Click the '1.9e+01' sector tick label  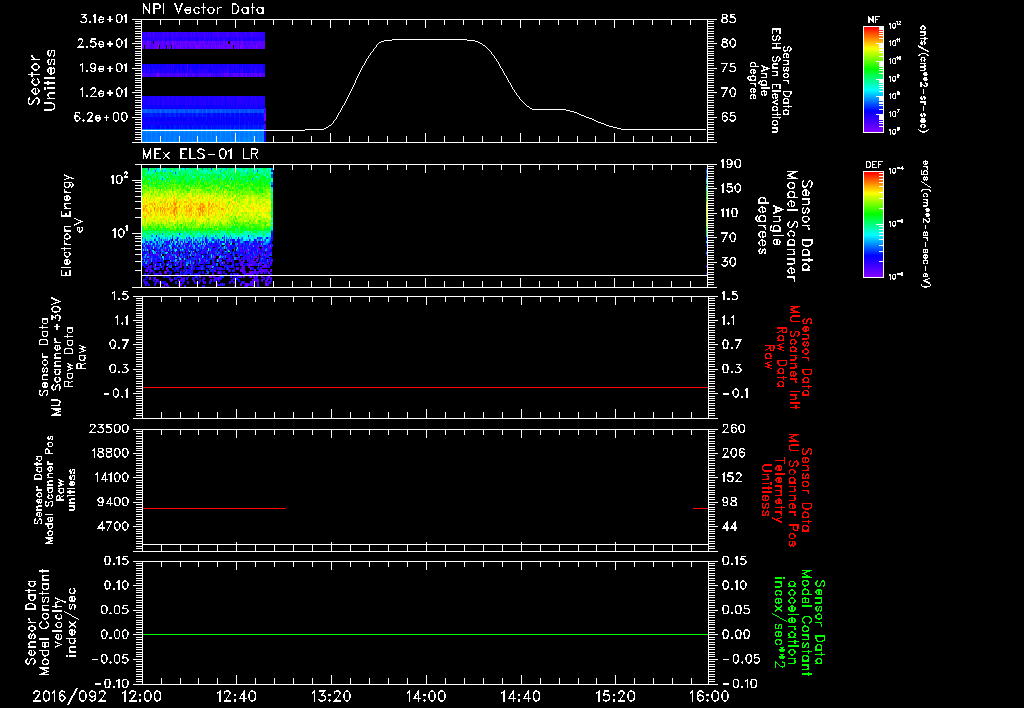click(103, 68)
